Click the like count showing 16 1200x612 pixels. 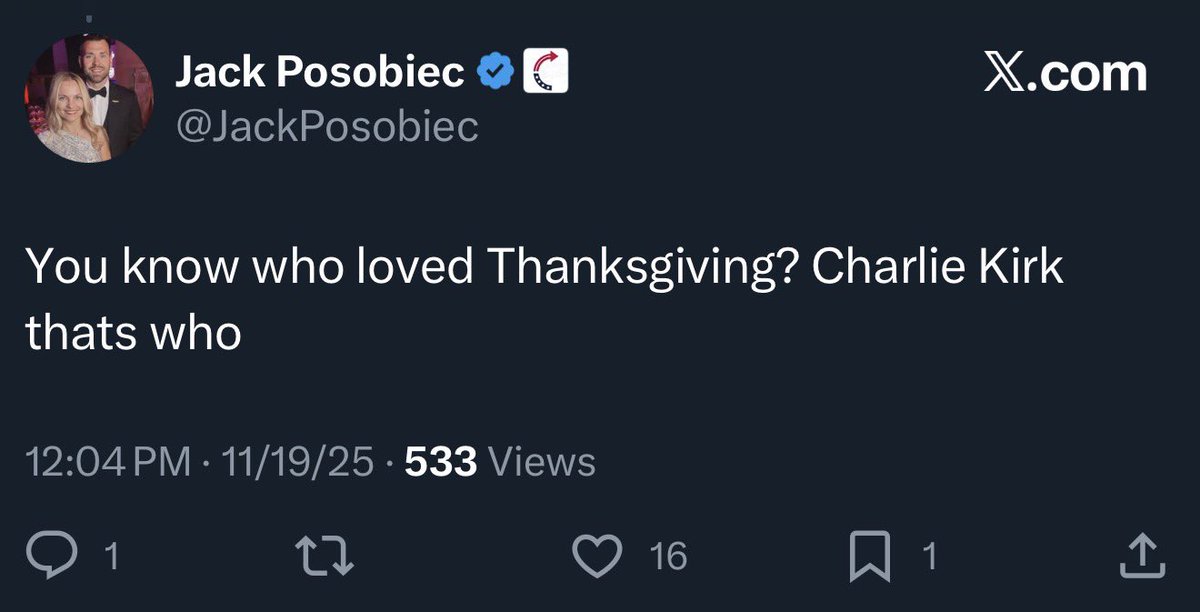(x=668, y=557)
